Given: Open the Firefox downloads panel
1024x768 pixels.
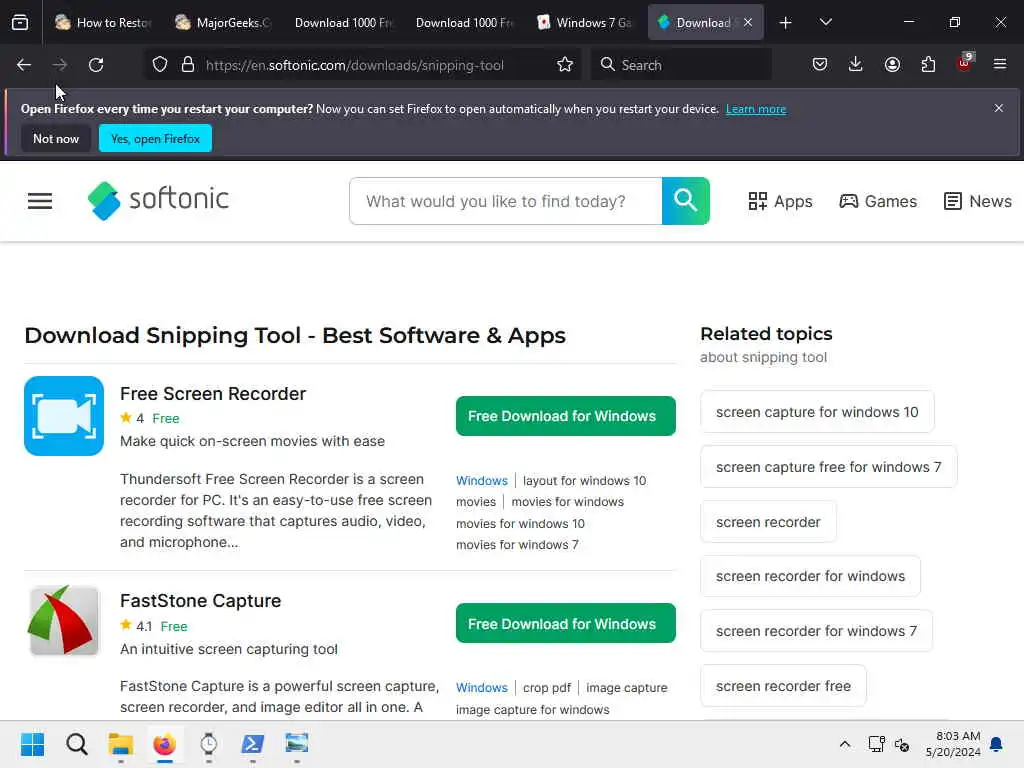Looking at the screenshot, I should point(856,65).
